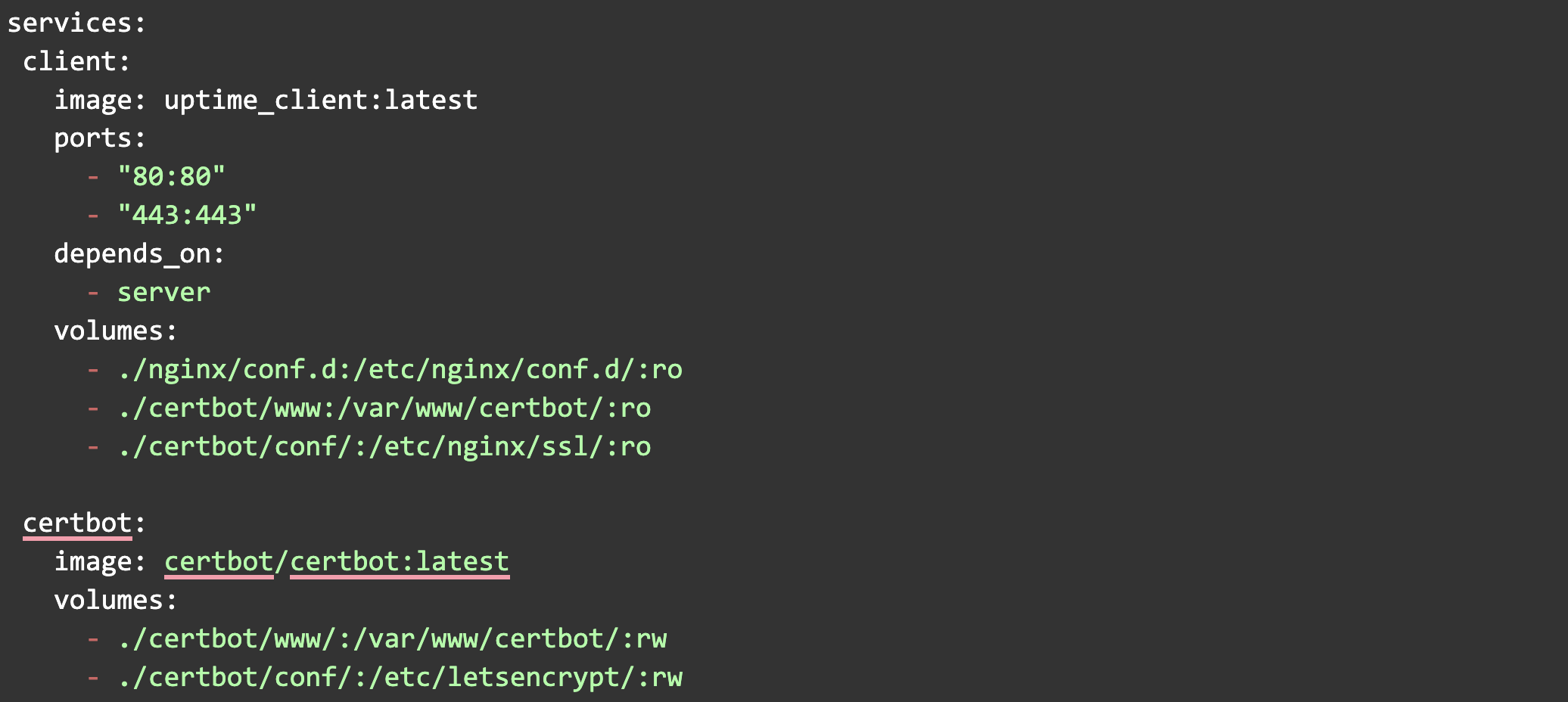Click the /etc/nginx/ssl/ volume mapping line
Image resolution: width=1568 pixels, height=702 pixels.
coord(384,447)
